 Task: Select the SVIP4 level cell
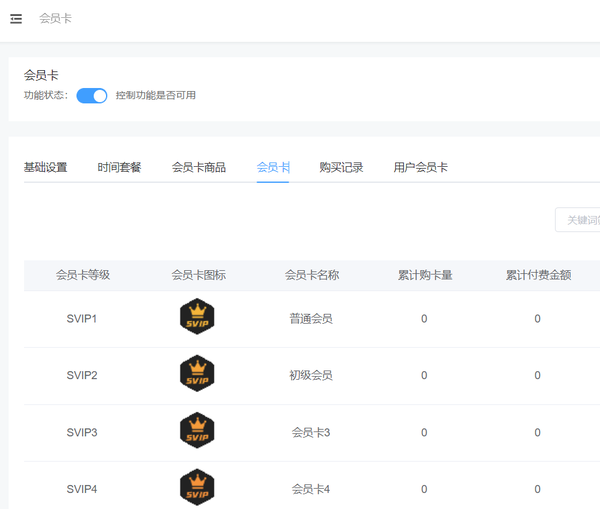(82, 489)
